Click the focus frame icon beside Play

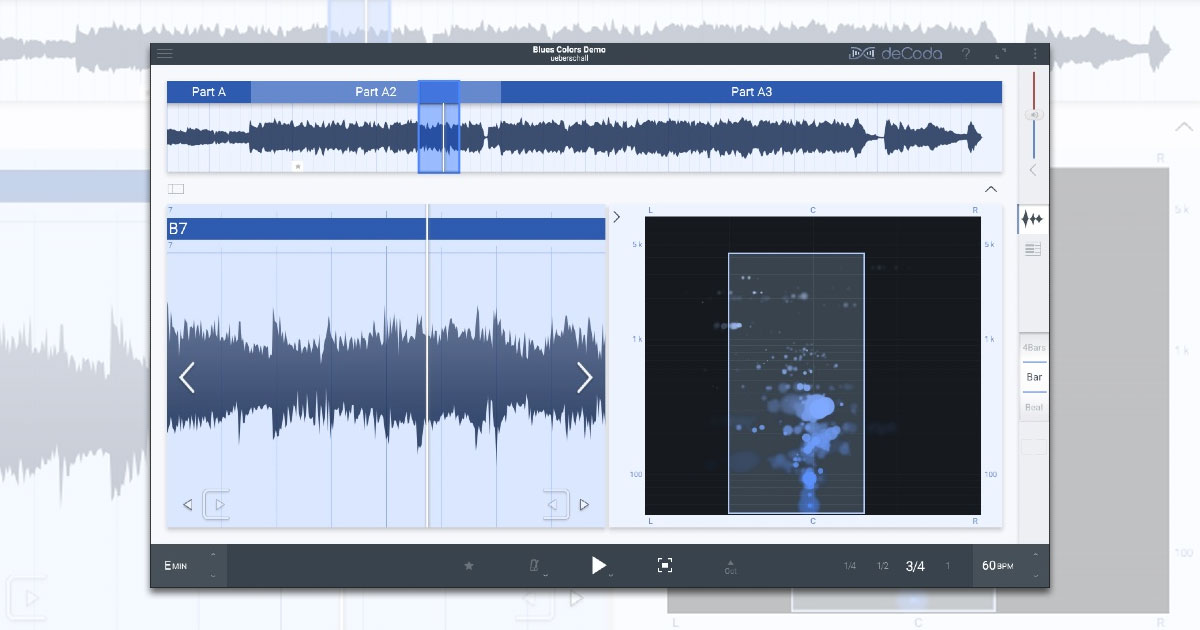click(665, 566)
